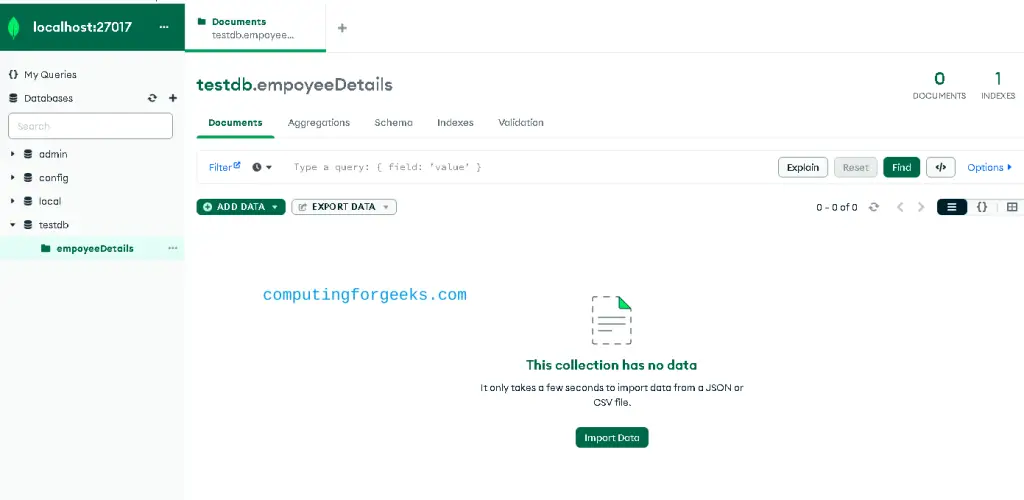Expand the admin database
This screenshot has width=1024, height=500.
(x=12, y=154)
